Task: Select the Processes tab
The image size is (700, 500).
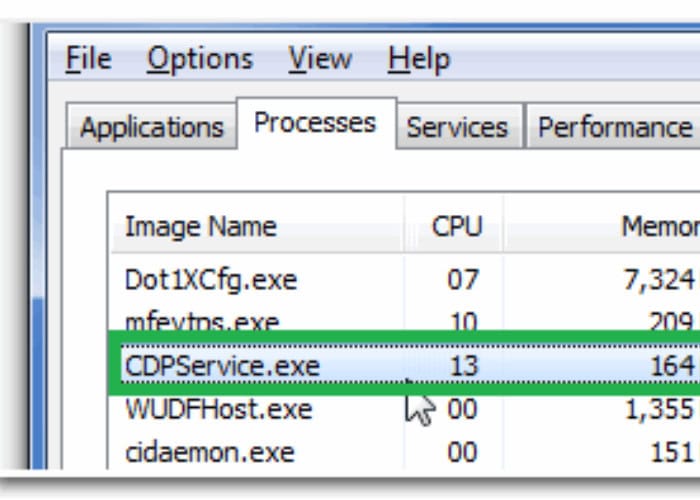Action: [x=315, y=123]
